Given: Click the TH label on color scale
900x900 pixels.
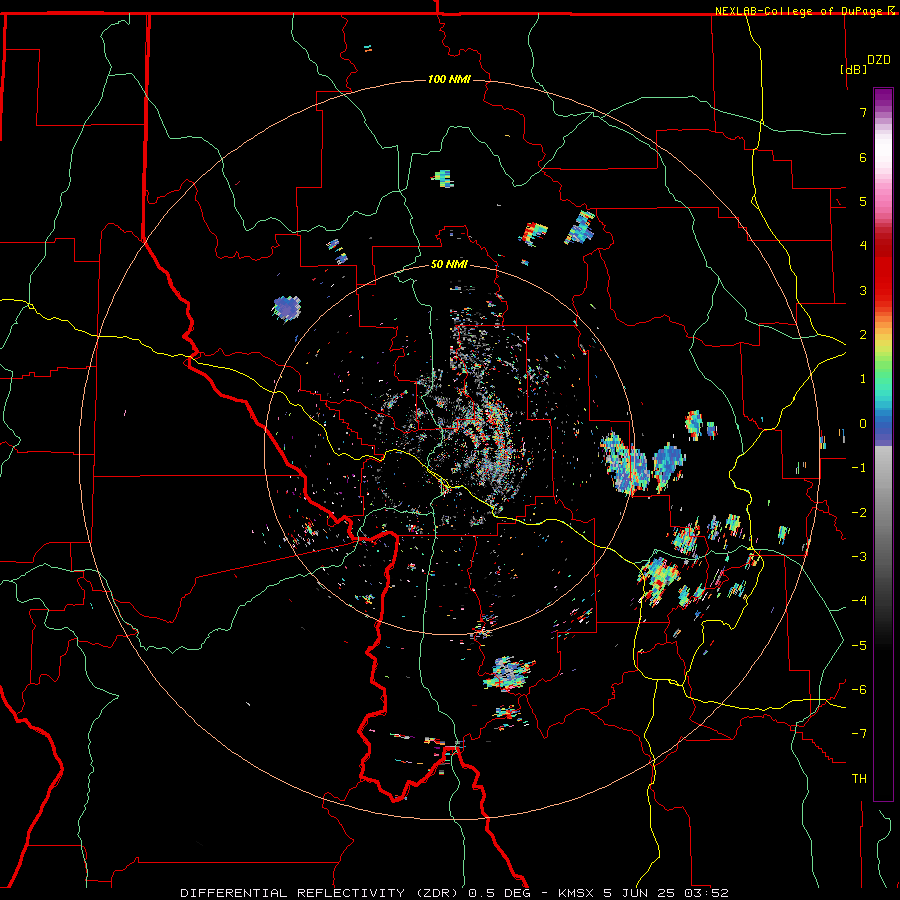Looking at the screenshot, I should coord(859,778).
